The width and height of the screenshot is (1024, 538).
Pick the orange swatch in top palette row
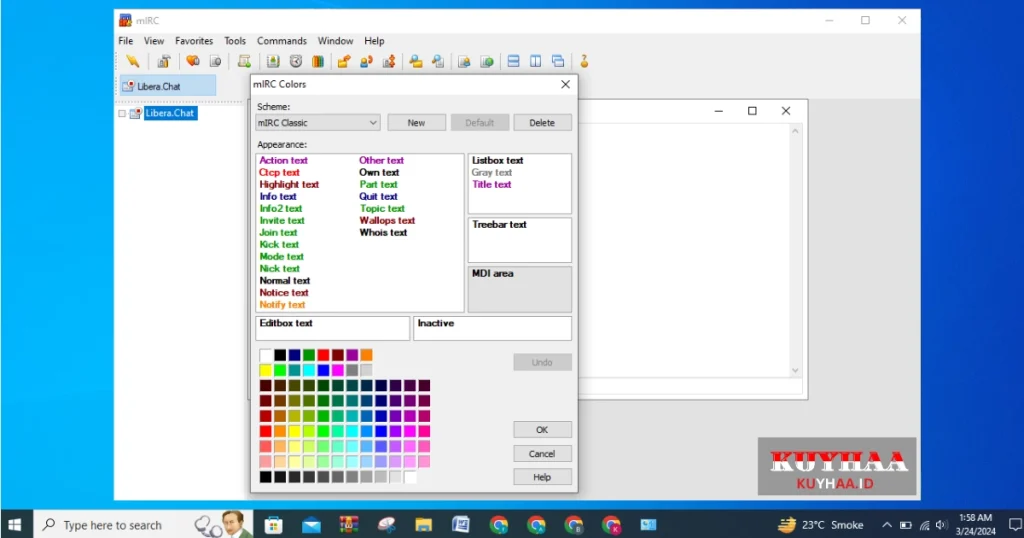(366, 355)
